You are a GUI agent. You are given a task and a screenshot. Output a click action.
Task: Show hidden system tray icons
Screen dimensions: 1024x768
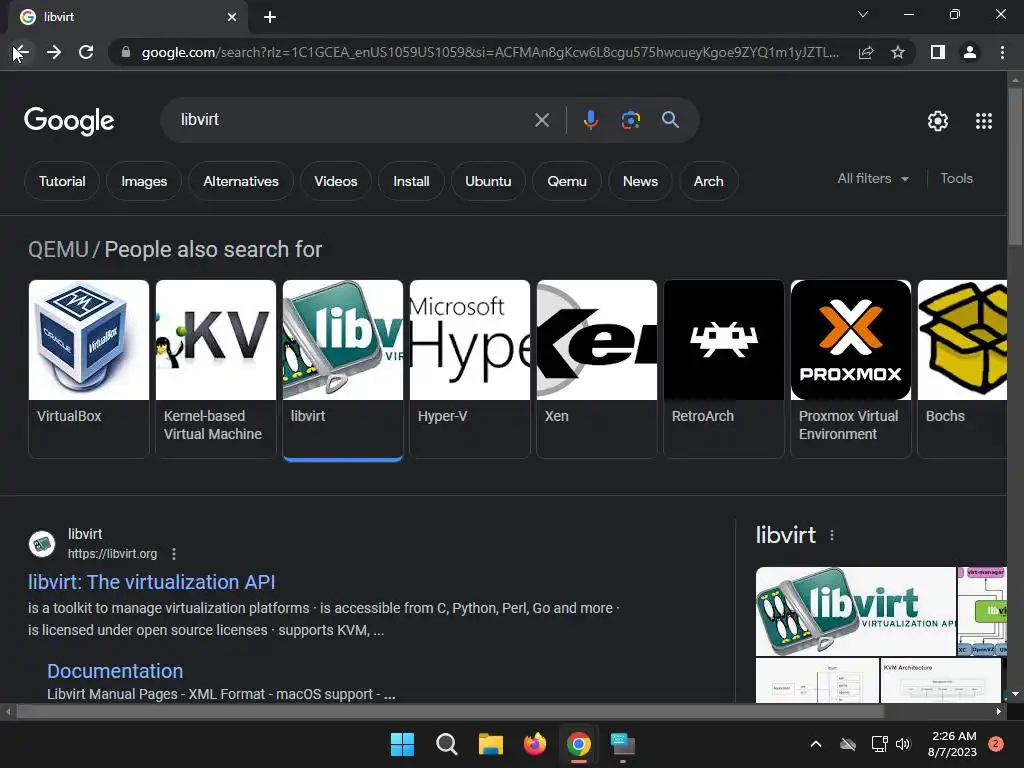(816, 744)
